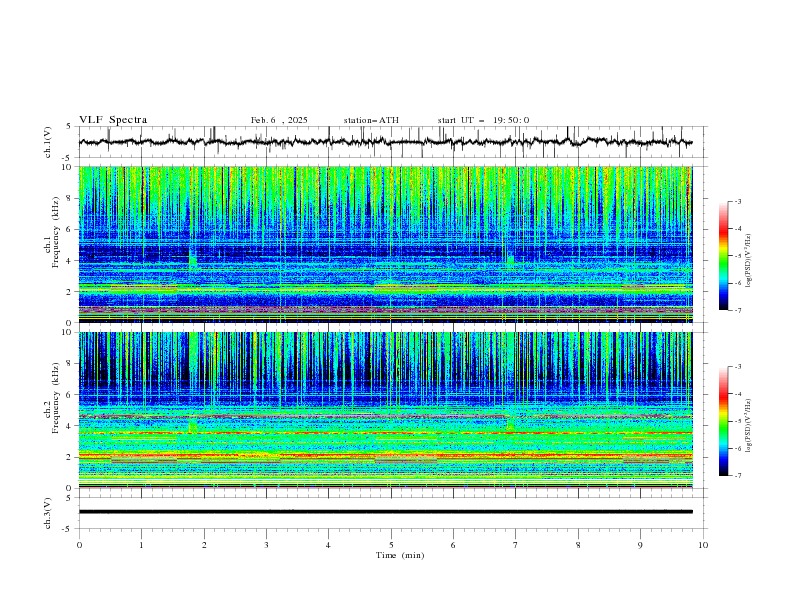The height and width of the screenshot is (612, 792).
Task: Click time axis tick label "9"
Action: tap(640, 545)
